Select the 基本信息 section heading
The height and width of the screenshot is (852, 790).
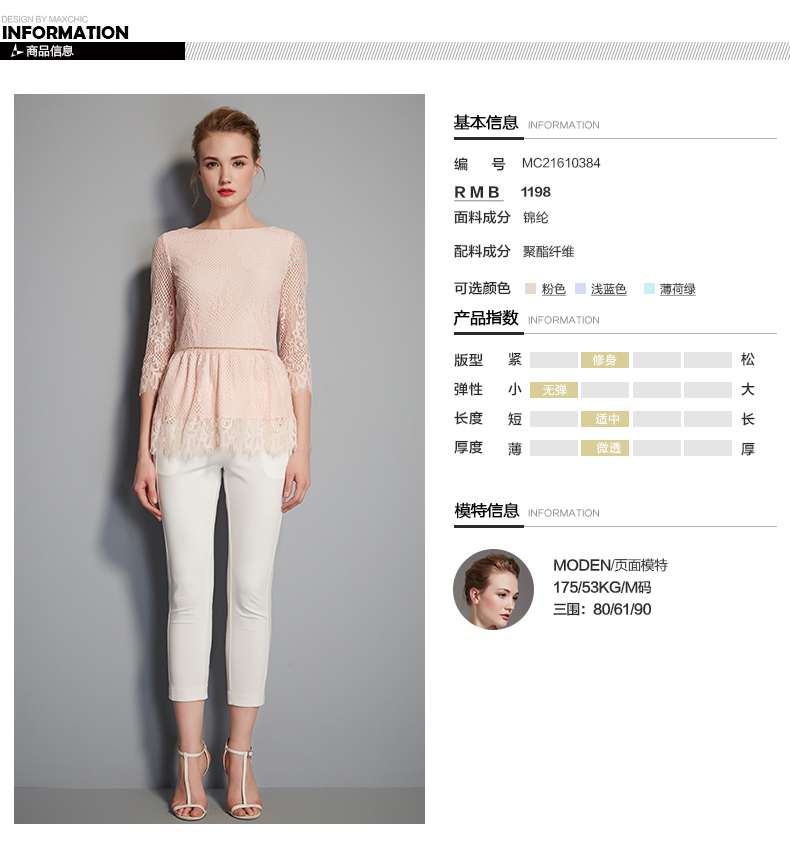(x=486, y=123)
